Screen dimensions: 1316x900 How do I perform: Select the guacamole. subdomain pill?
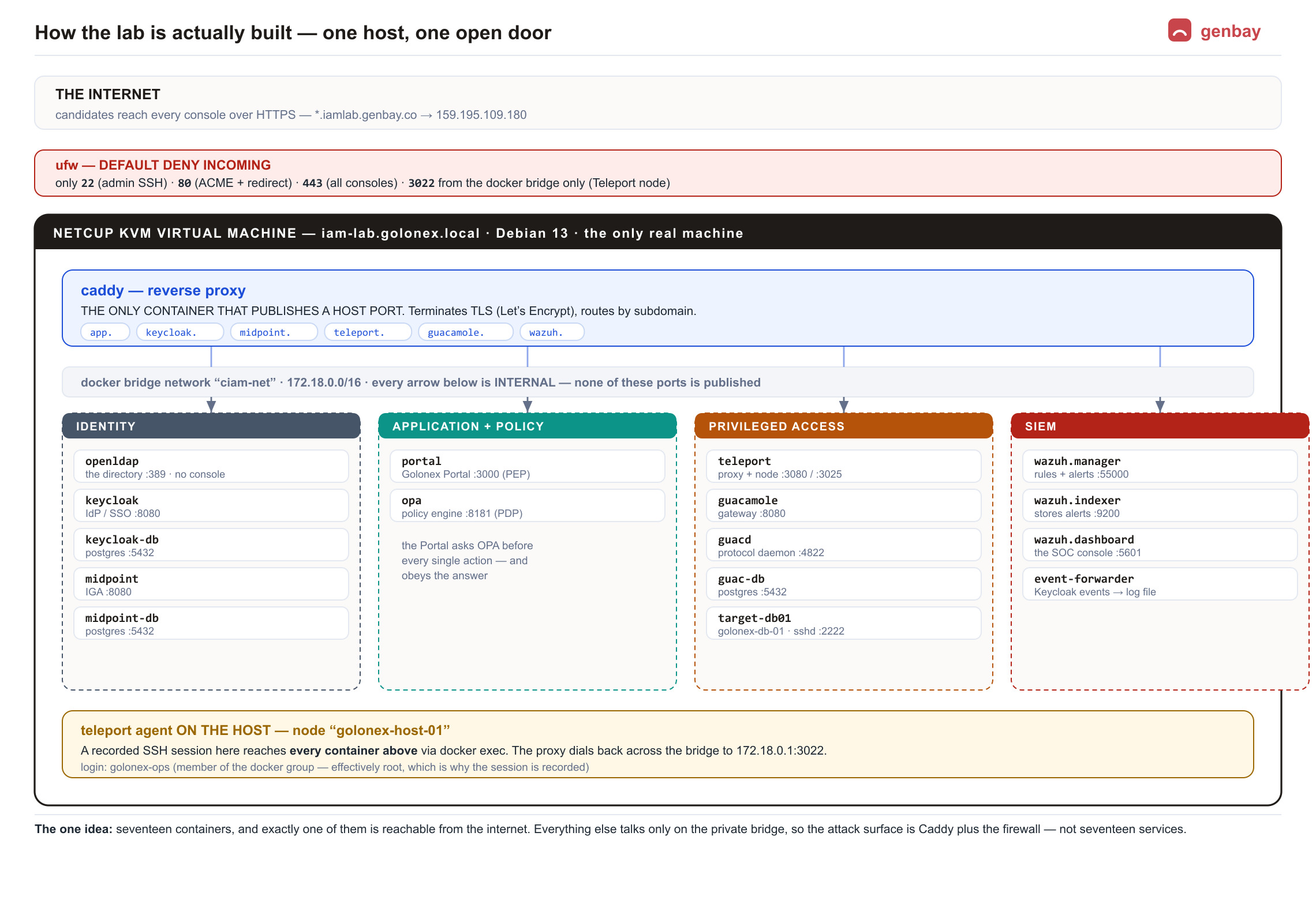(465, 332)
